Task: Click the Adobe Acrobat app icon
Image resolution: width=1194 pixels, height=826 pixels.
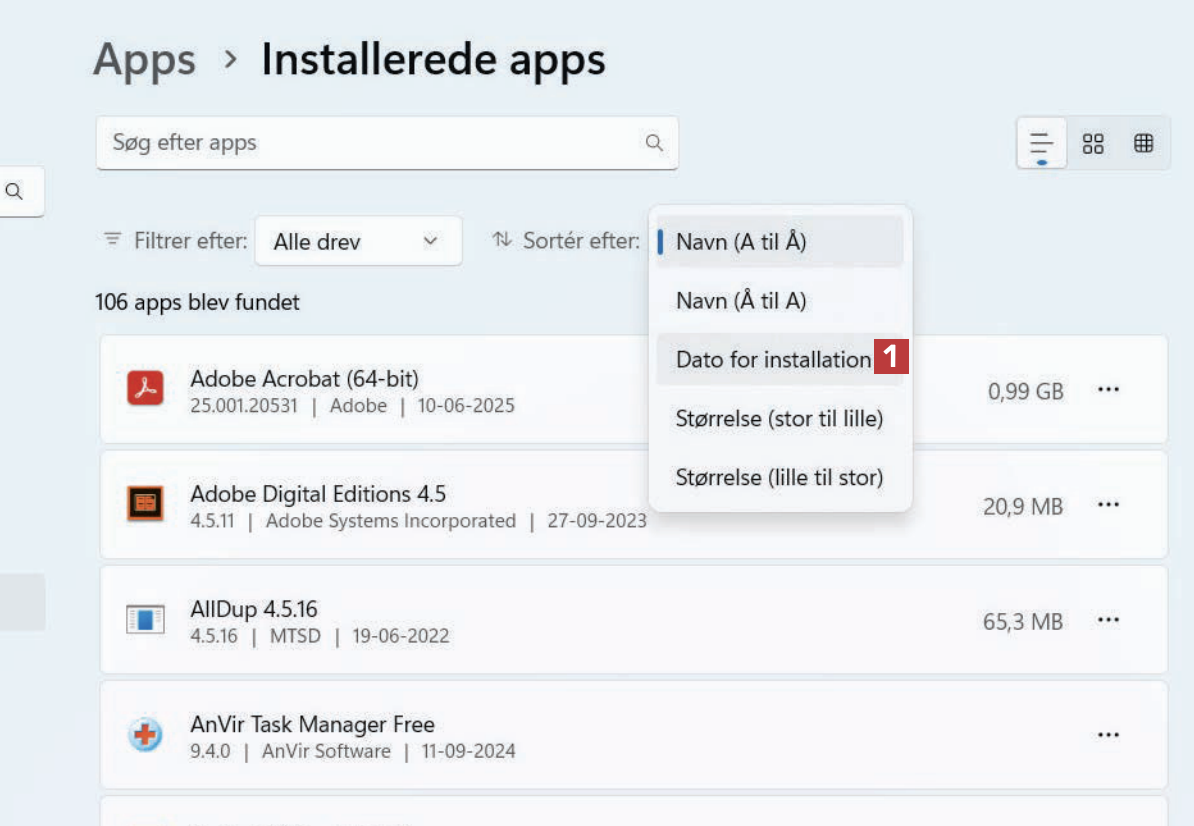Action: (x=145, y=389)
